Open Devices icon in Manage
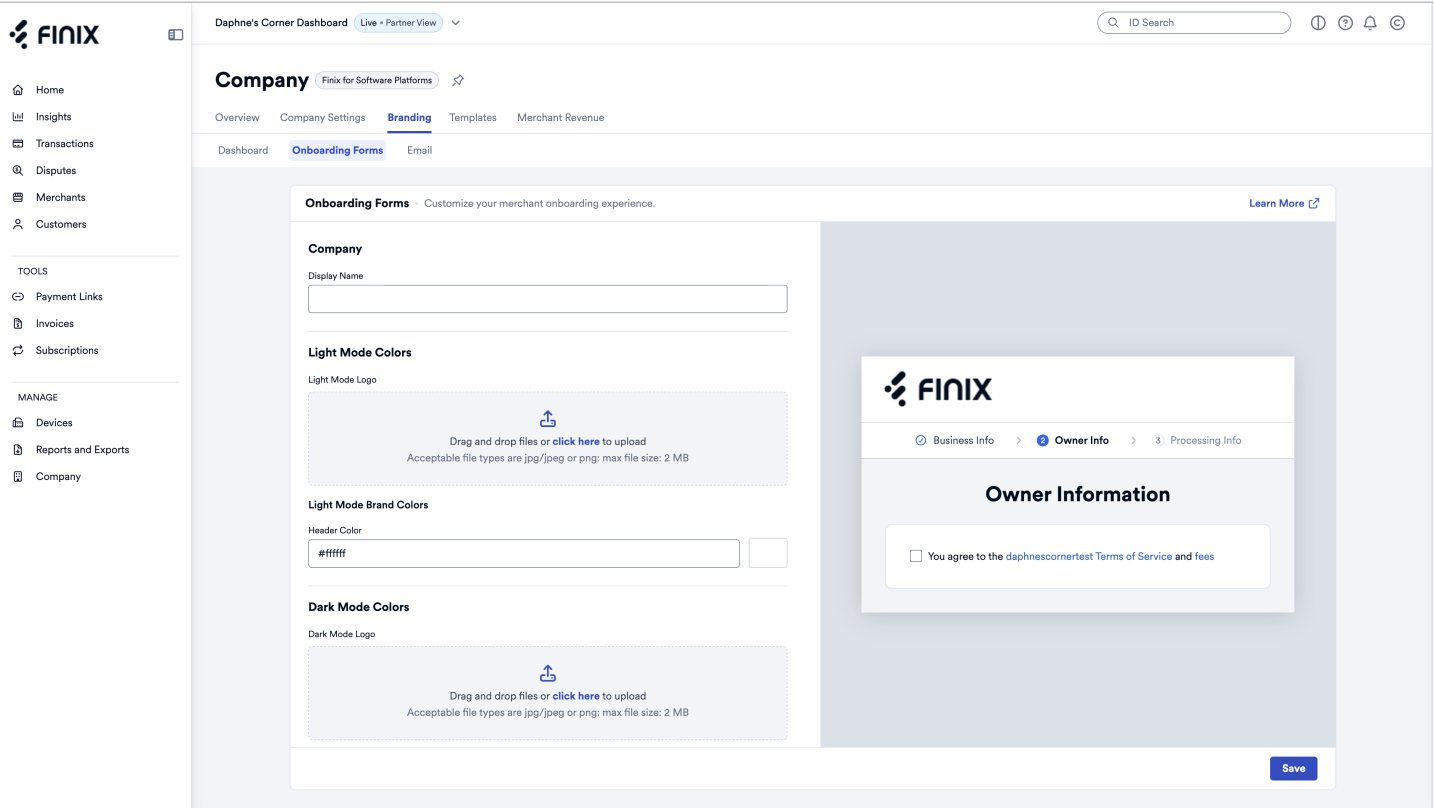The image size is (1434, 810). tap(18, 423)
